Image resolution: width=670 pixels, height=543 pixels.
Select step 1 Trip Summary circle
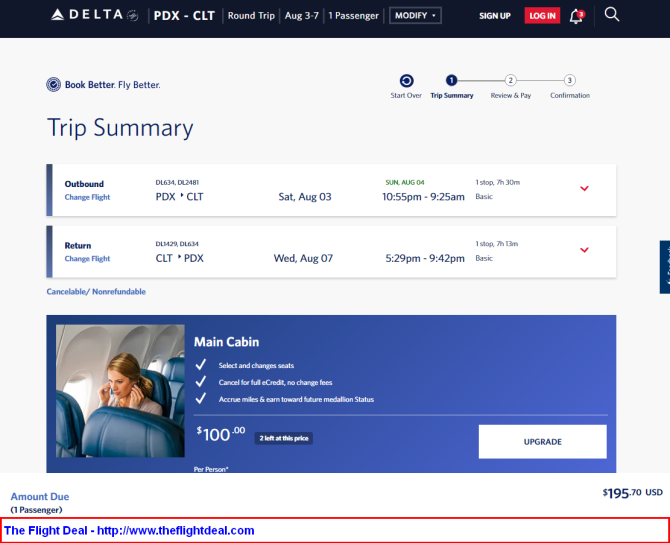(451, 80)
